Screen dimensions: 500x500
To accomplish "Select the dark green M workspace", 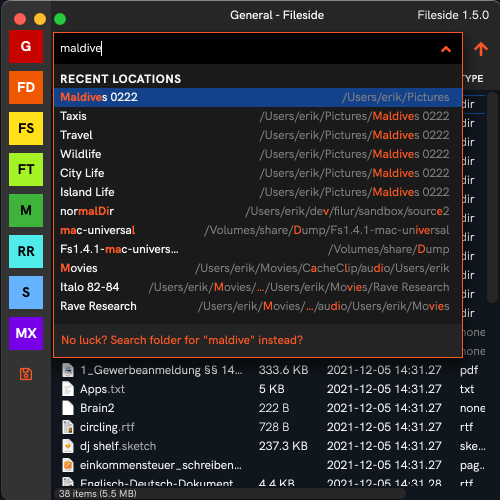I will [26, 210].
